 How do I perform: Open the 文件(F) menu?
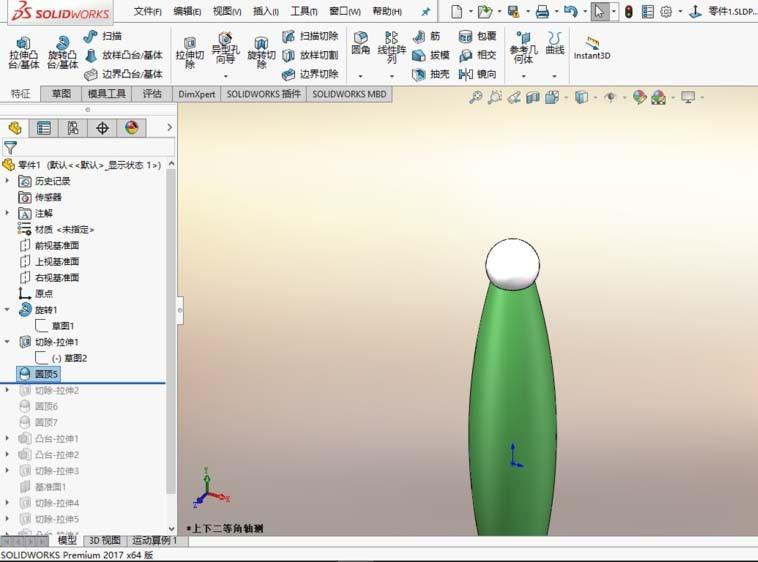pos(147,11)
